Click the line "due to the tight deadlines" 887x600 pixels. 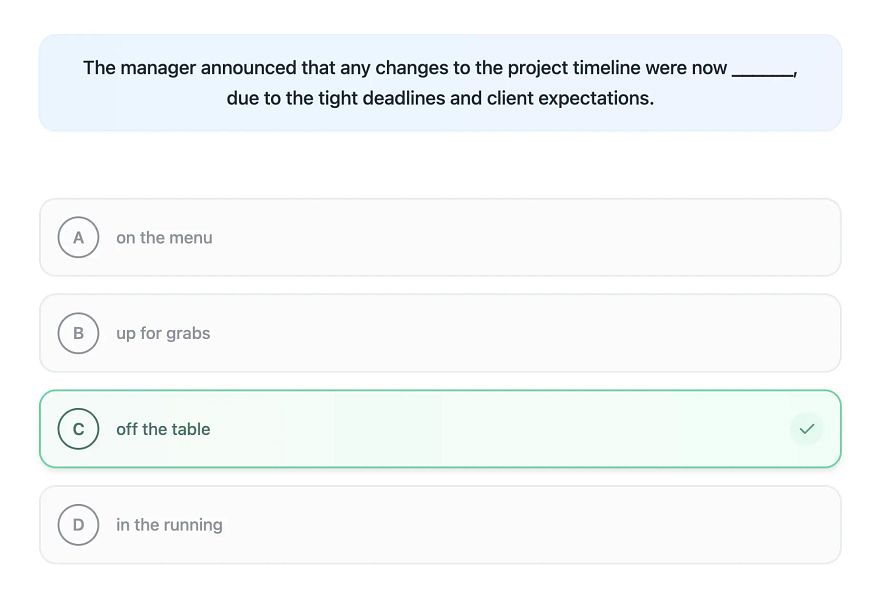tap(440, 98)
